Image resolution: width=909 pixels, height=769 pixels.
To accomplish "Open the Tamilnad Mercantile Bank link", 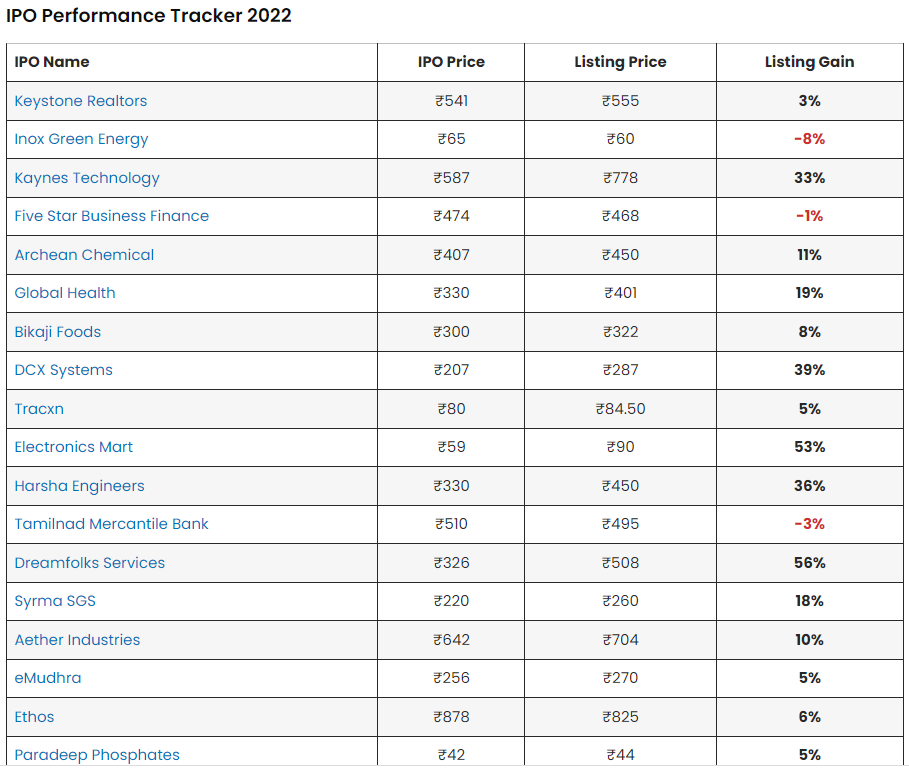I will pyautogui.click(x=111, y=524).
